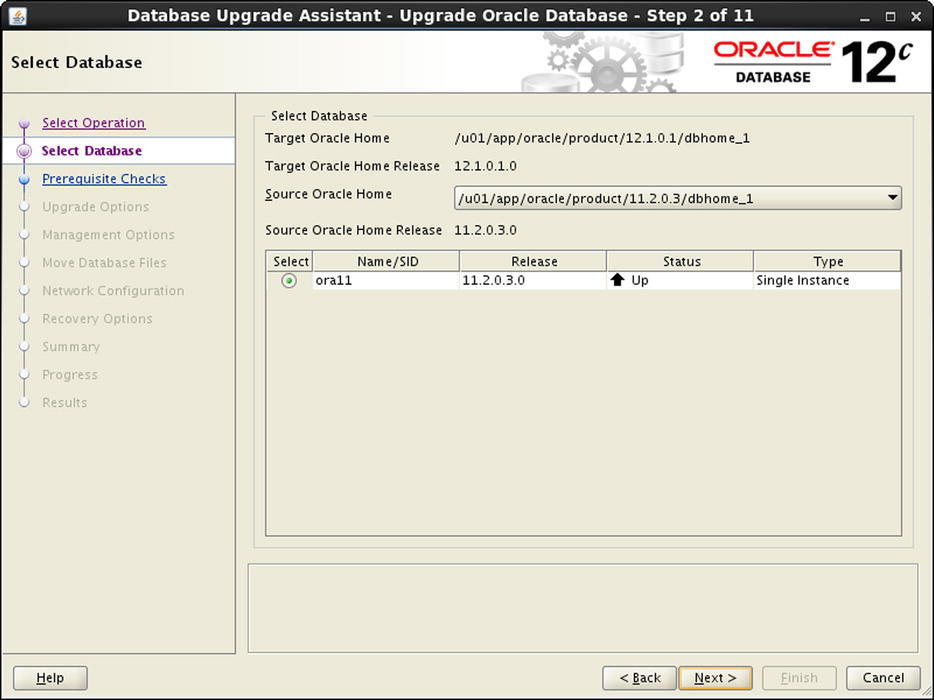
Task: Click the Status column header
Action: [681, 262]
